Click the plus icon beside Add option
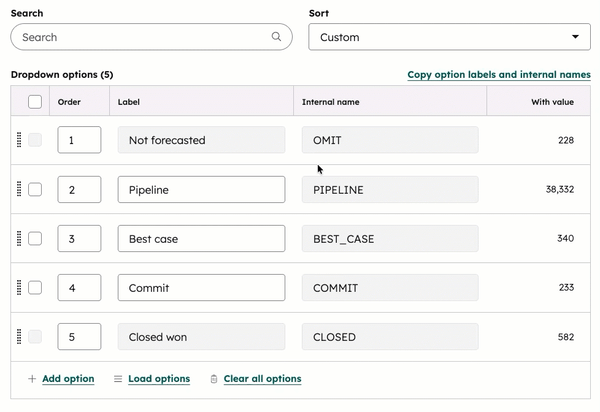This screenshot has width=600, height=412. point(32,379)
